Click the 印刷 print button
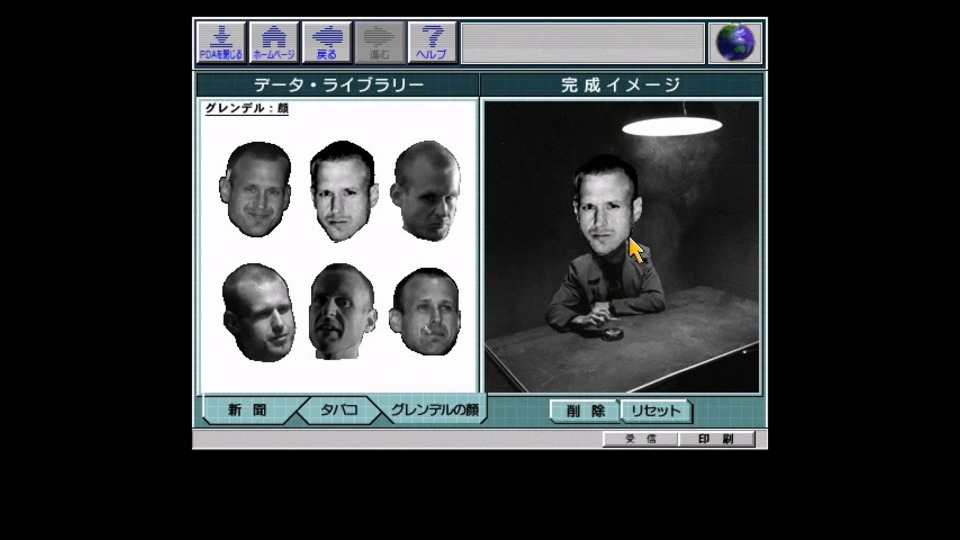The image size is (960, 540). click(x=716, y=439)
